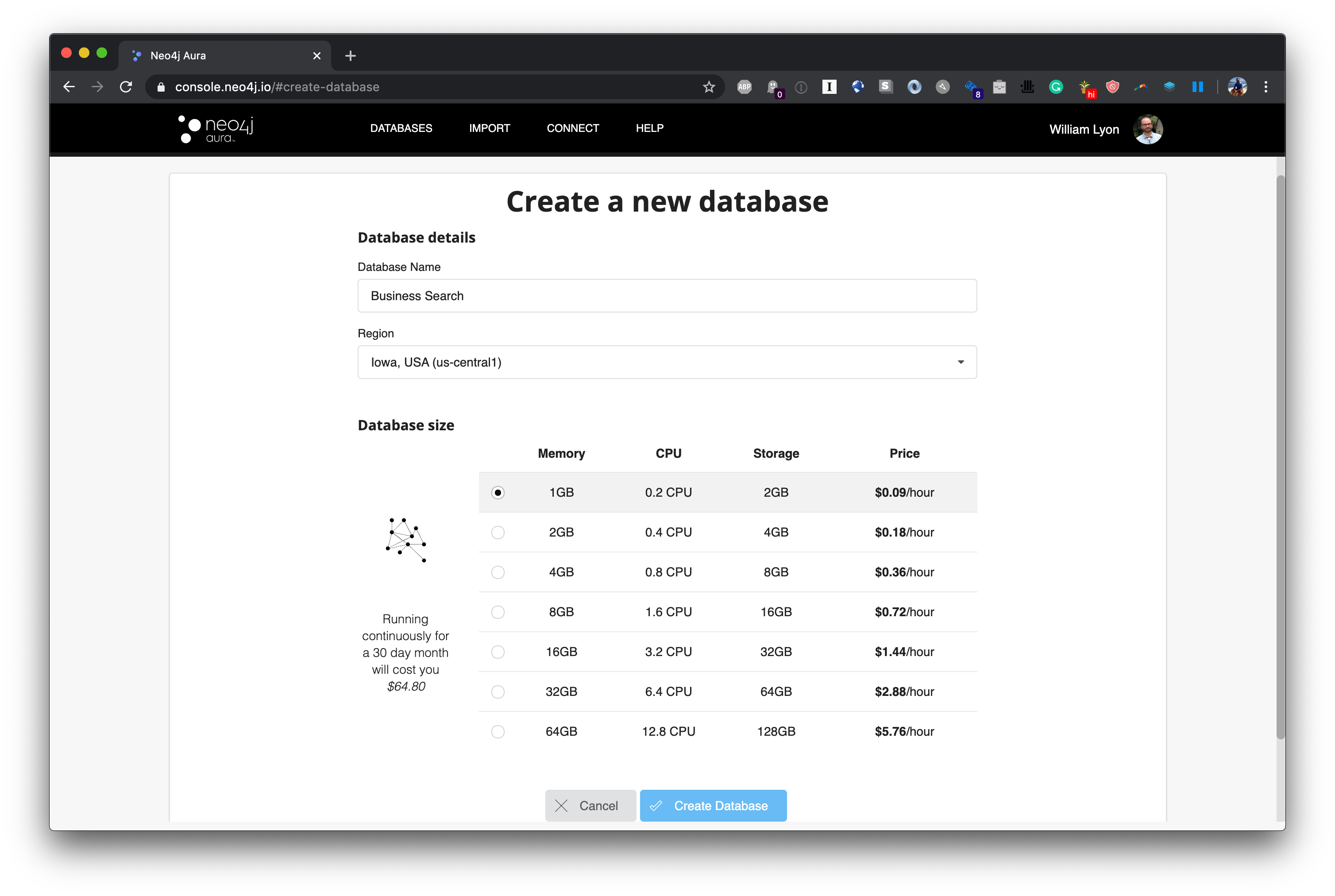This screenshot has height=896, width=1335.
Task: Open the Grammarly extension
Action: pos(1056,87)
